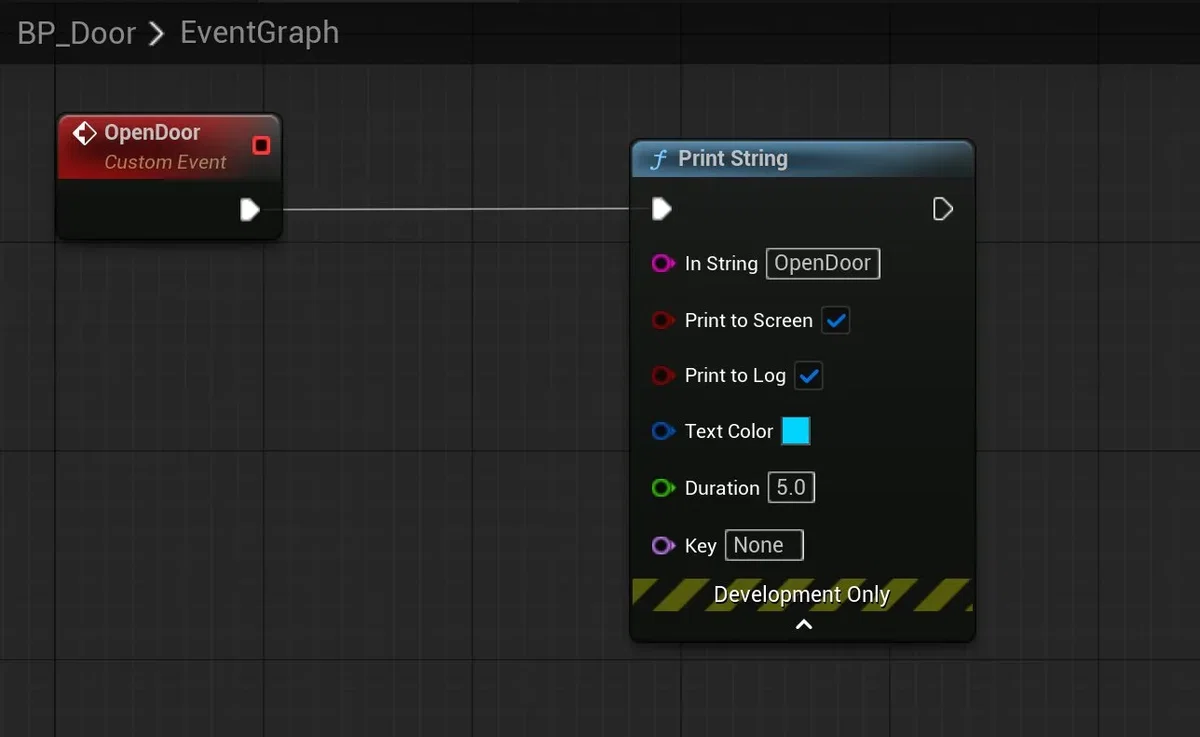Click the Text Color label
Viewport: 1200px width, 737px height.
729,432
